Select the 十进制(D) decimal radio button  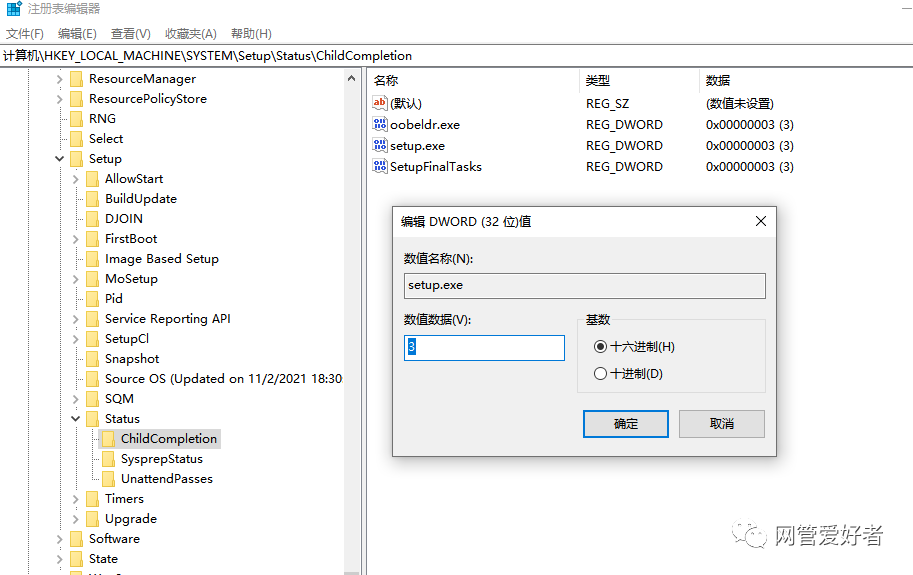(x=600, y=374)
